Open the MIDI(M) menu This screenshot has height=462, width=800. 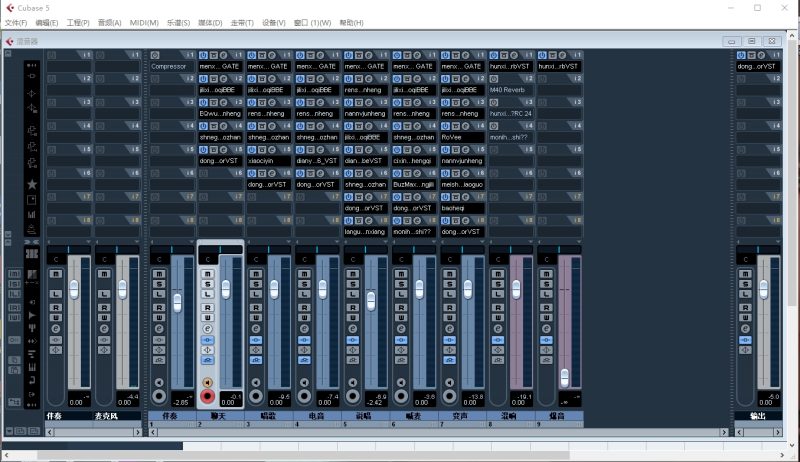(144, 23)
